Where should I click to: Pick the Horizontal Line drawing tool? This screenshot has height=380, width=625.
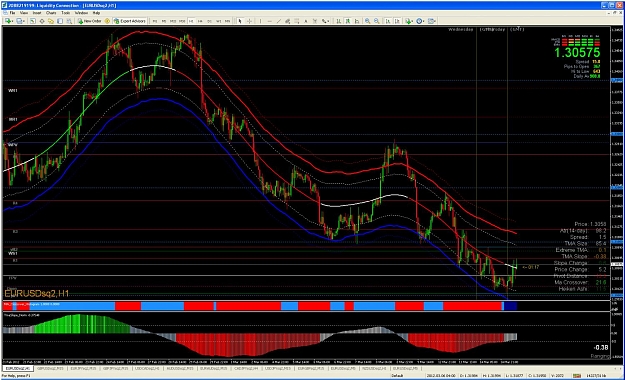(270, 21)
